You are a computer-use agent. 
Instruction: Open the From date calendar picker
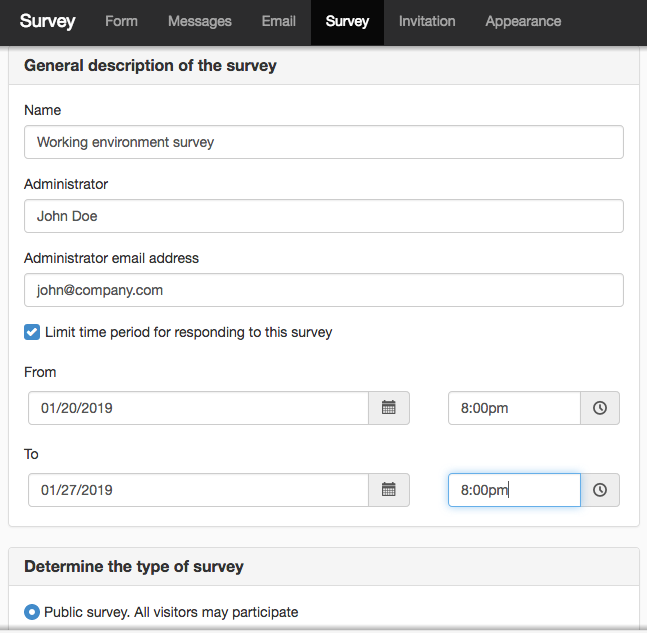tap(389, 408)
